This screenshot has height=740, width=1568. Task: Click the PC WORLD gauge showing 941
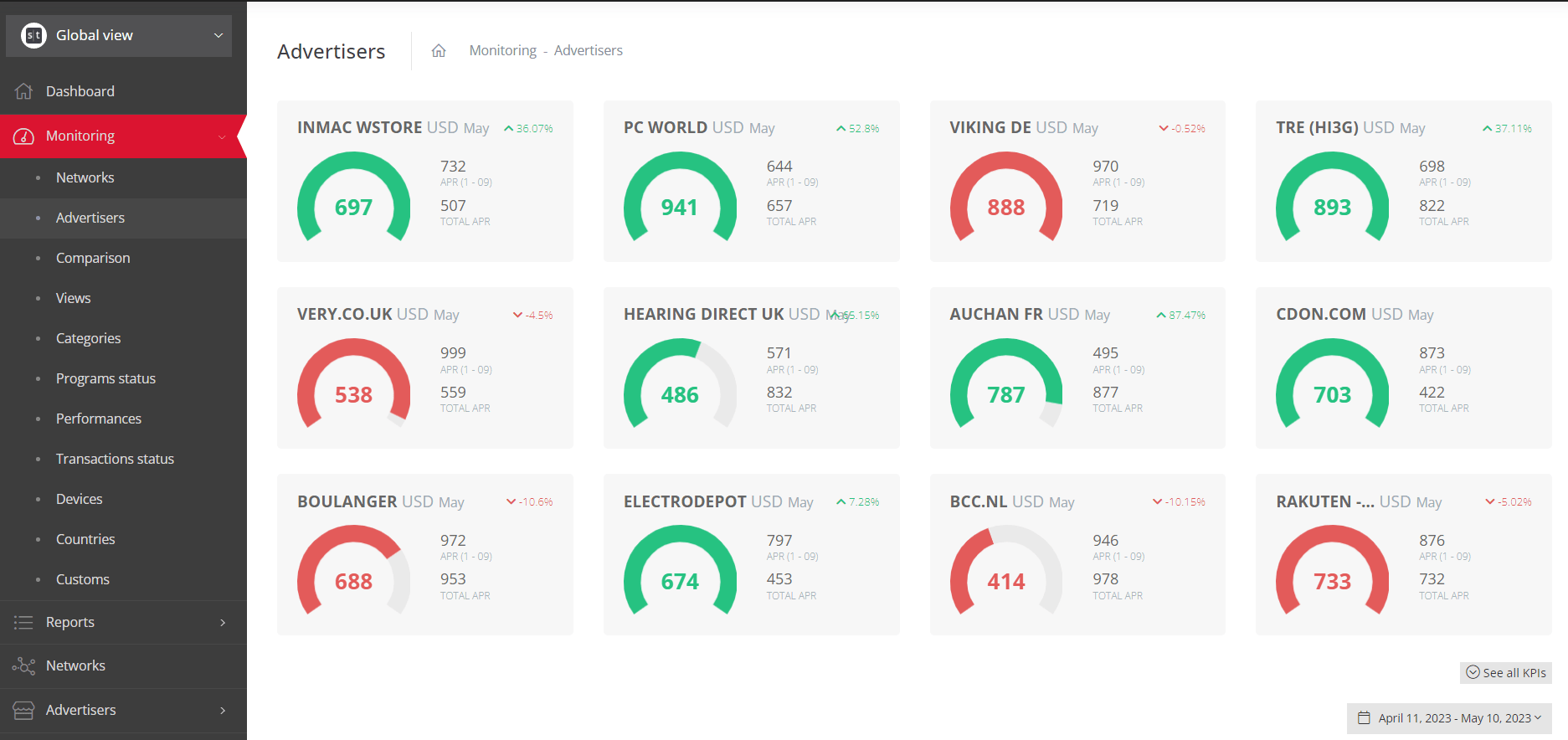tap(680, 198)
